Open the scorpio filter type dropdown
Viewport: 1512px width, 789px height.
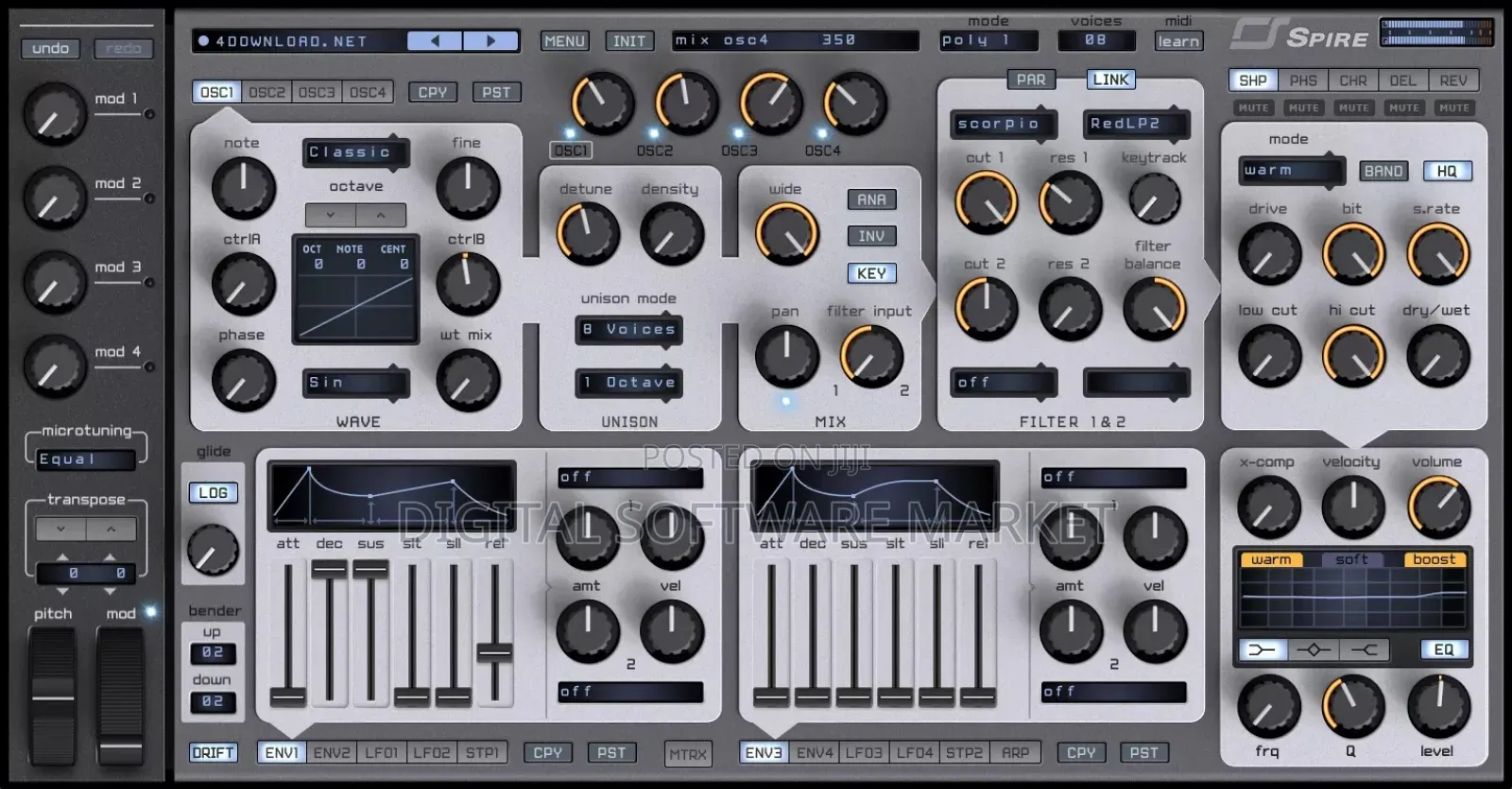pyautogui.click(x=1005, y=124)
